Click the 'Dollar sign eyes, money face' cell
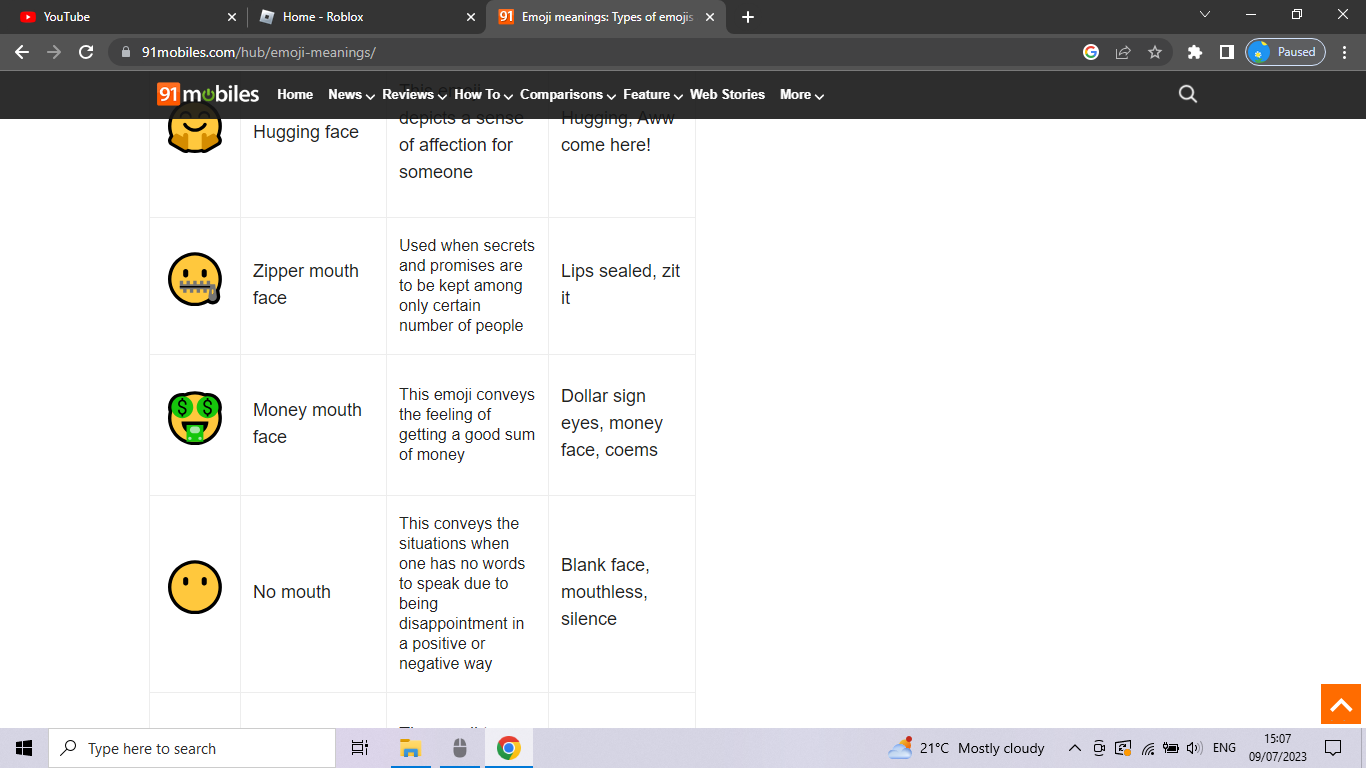This screenshot has height=768, width=1366. 621,424
